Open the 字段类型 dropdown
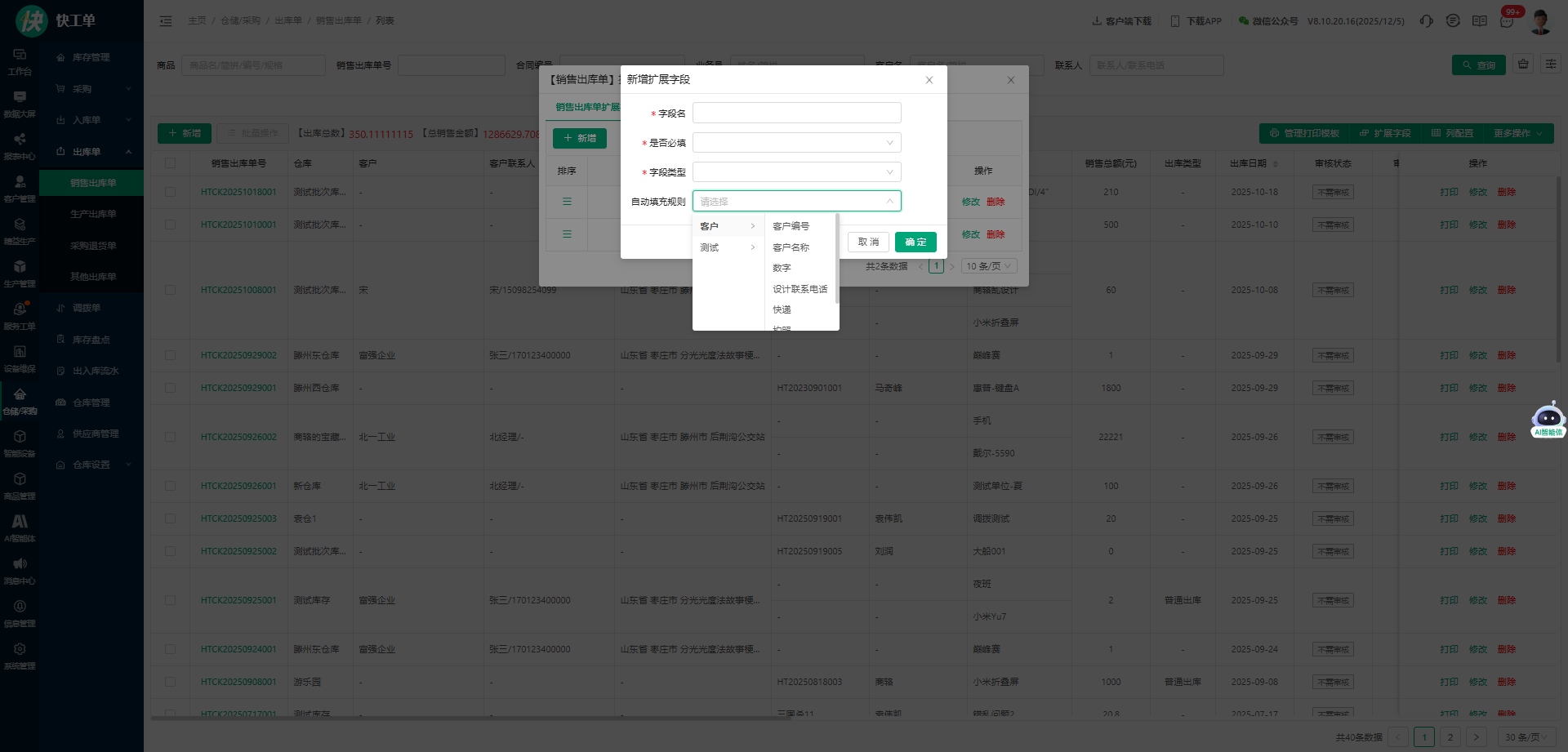Screen dimensions: 1568x752 (796, 172)
